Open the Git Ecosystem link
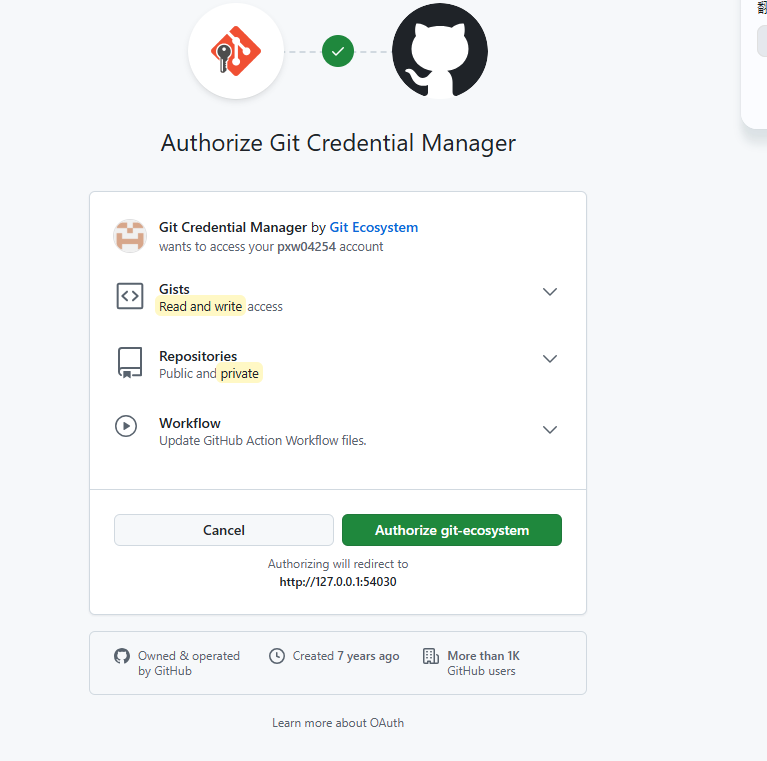Image resolution: width=767 pixels, height=761 pixels. (374, 227)
